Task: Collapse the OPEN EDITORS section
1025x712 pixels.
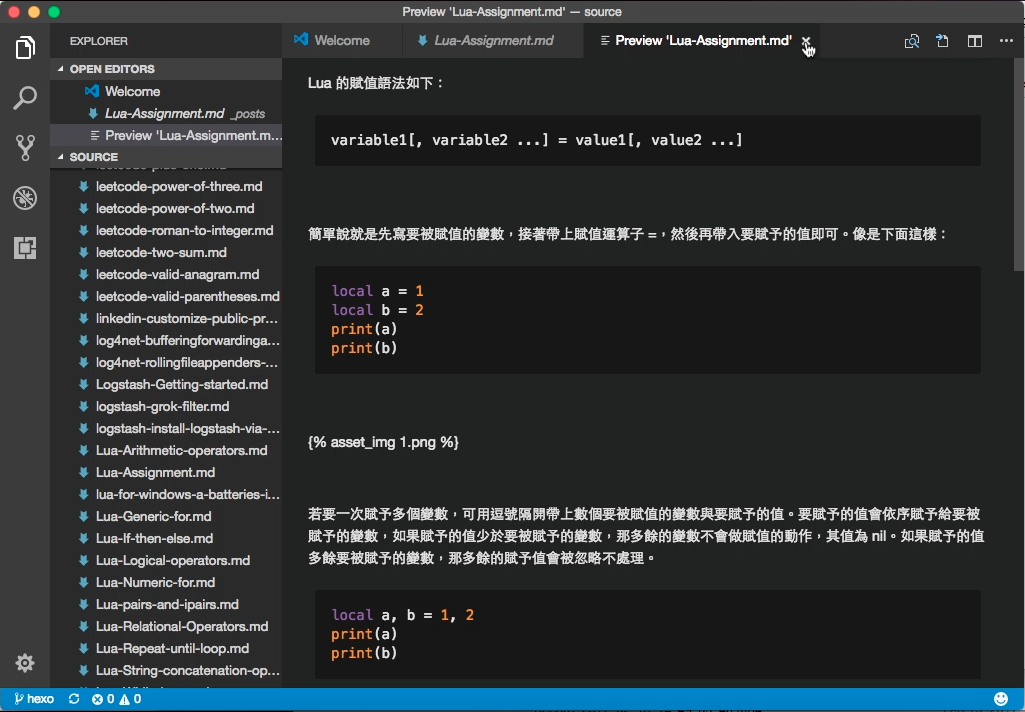Action: (166, 69)
